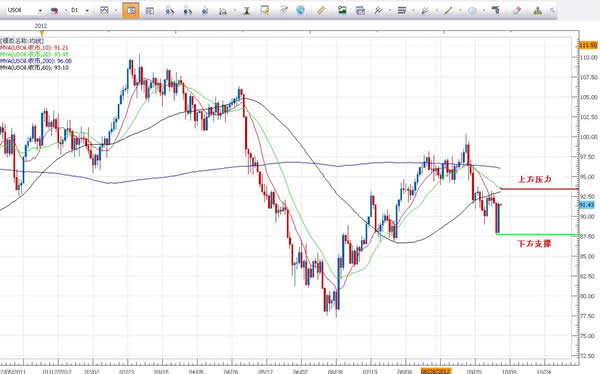Click the green hourglass-shaped icon

tap(247, 11)
